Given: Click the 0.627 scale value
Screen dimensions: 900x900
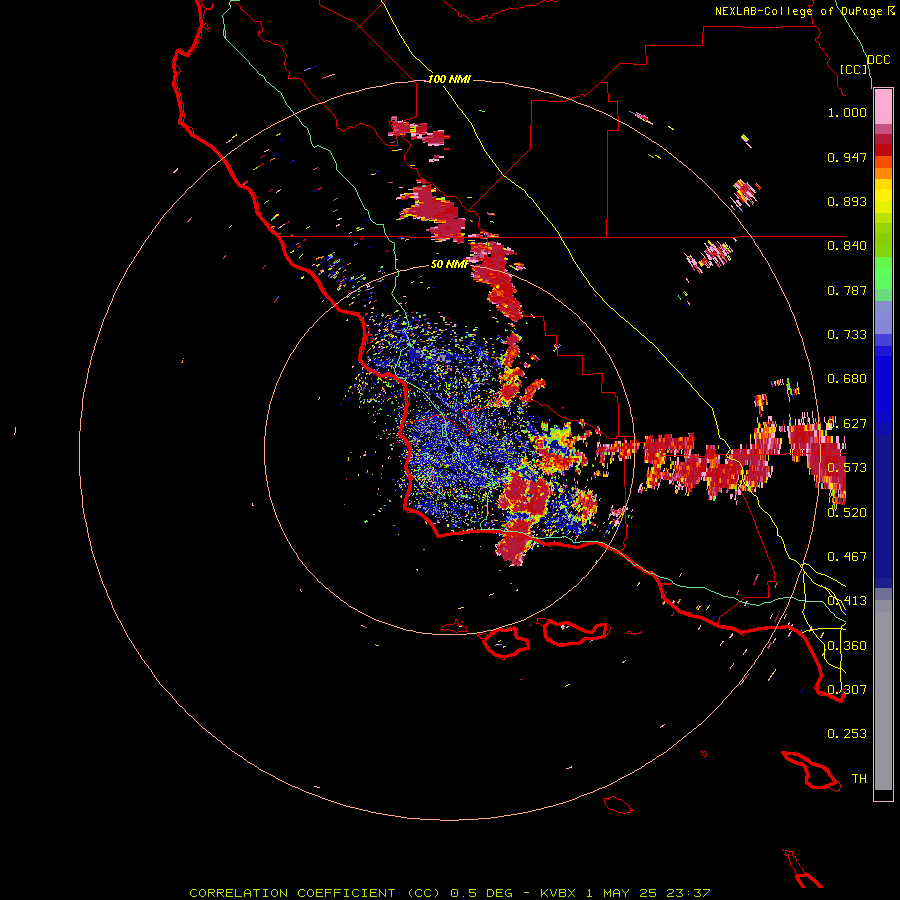Looking at the screenshot, I should click(847, 424).
